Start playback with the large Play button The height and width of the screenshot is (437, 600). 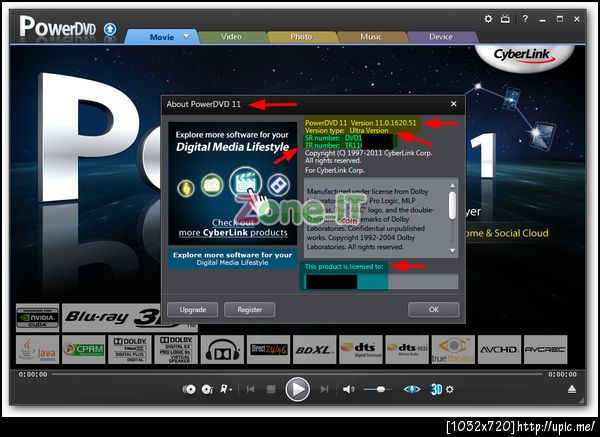297,389
